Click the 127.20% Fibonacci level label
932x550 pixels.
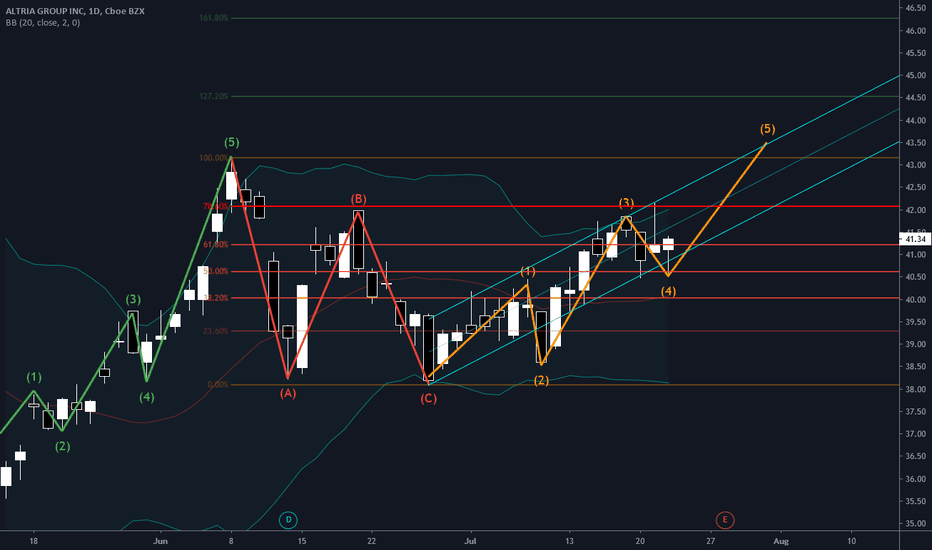pos(214,96)
